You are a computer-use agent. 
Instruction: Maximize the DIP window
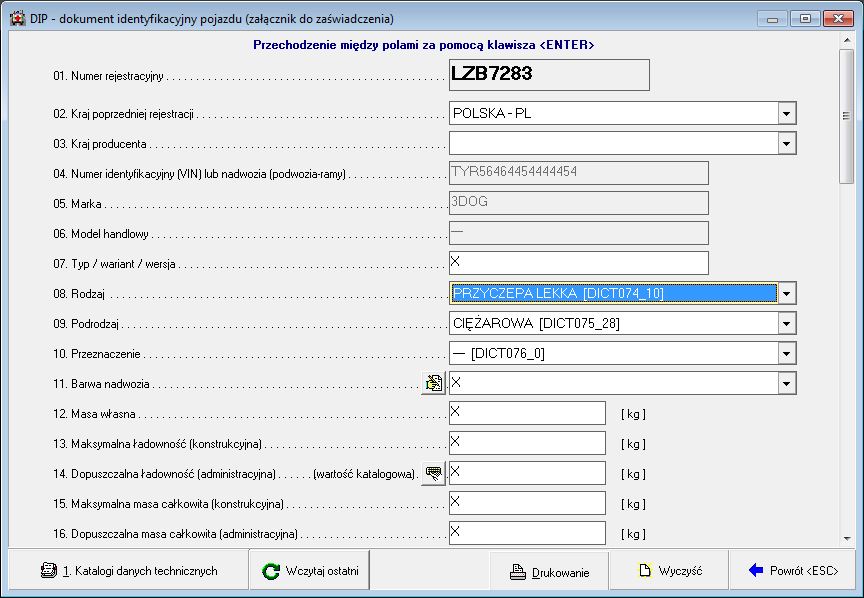point(805,18)
